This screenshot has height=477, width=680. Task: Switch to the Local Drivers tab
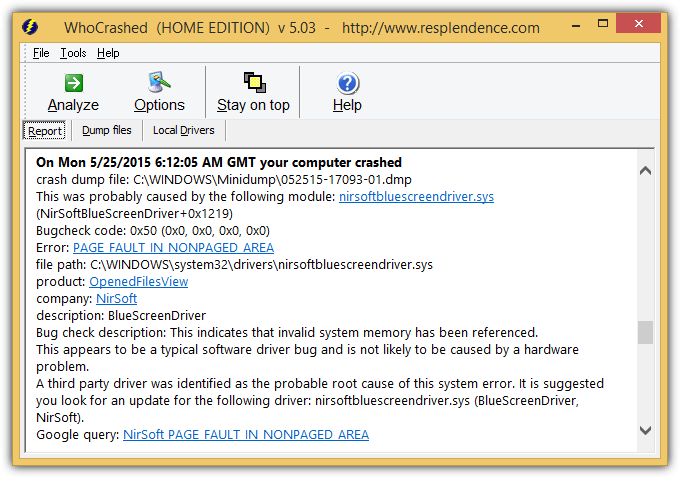tap(183, 130)
